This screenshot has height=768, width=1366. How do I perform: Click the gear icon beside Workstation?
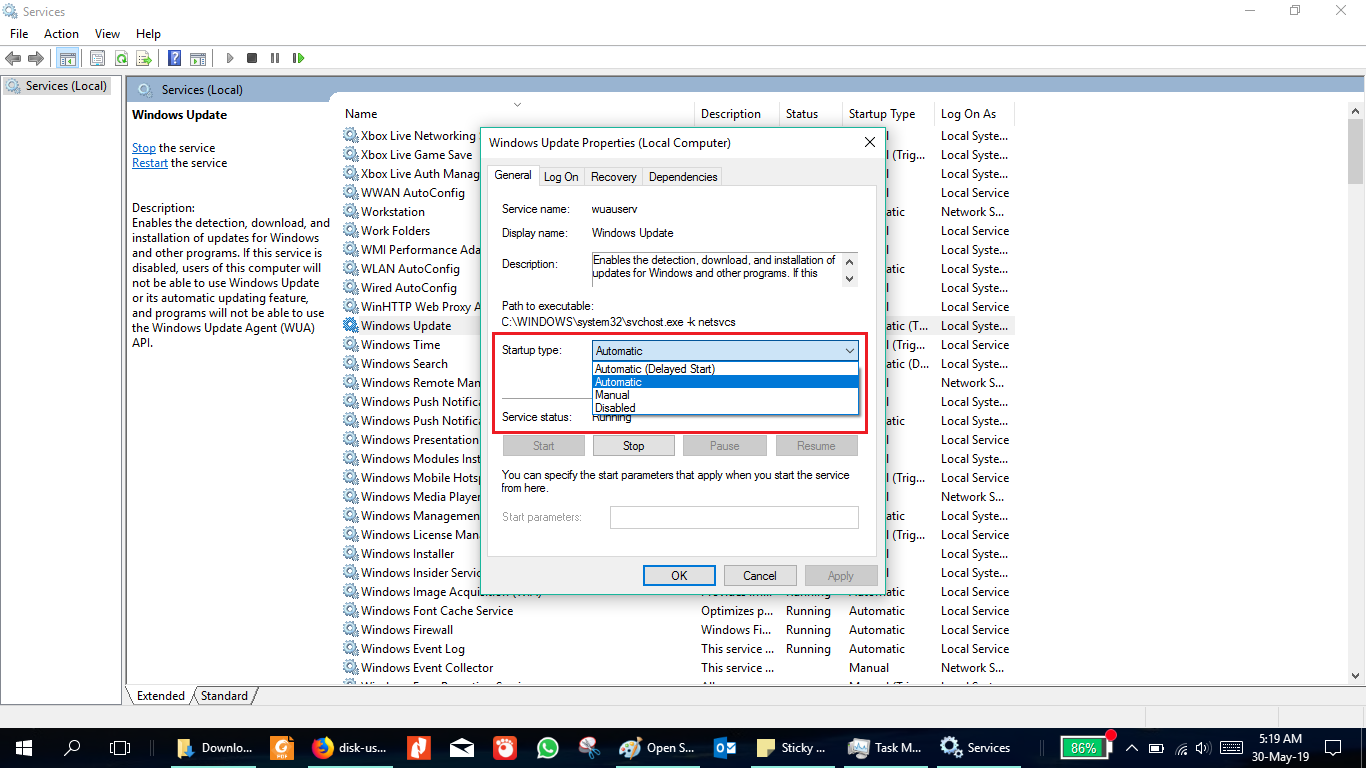coord(351,212)
